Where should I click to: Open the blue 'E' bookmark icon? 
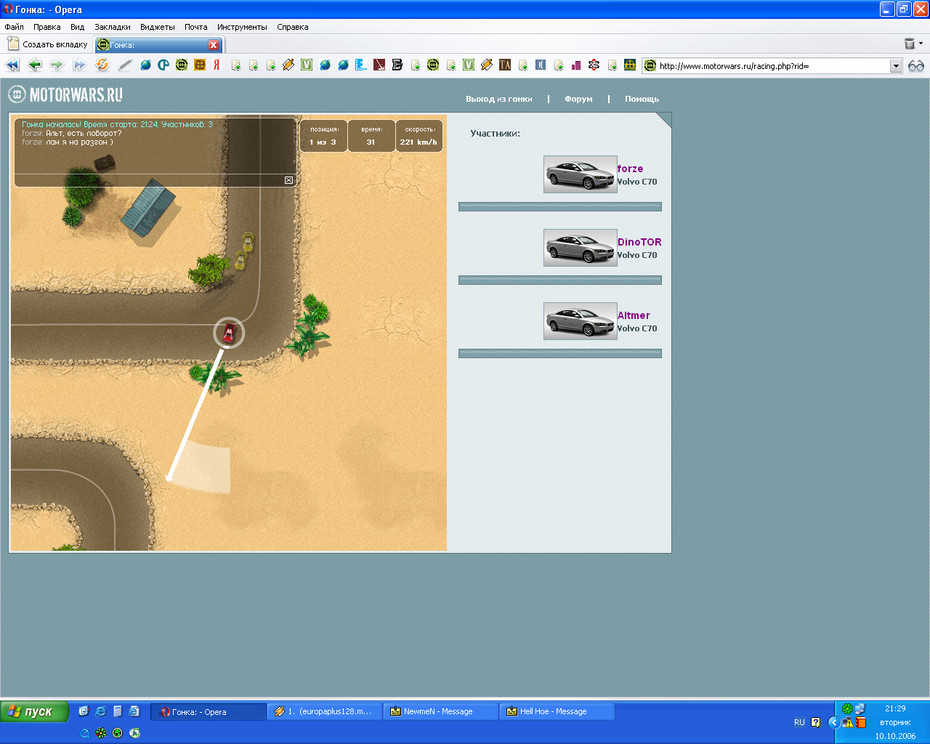point(361,65)
